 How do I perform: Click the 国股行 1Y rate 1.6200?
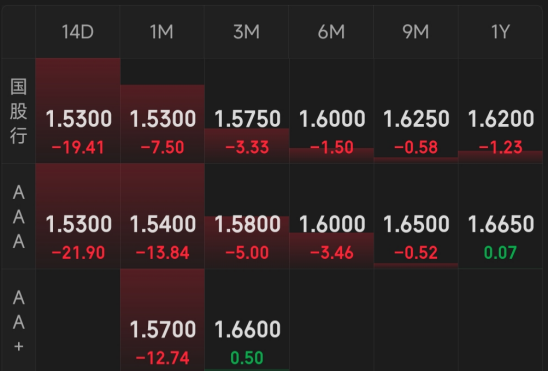click(501, 119)
